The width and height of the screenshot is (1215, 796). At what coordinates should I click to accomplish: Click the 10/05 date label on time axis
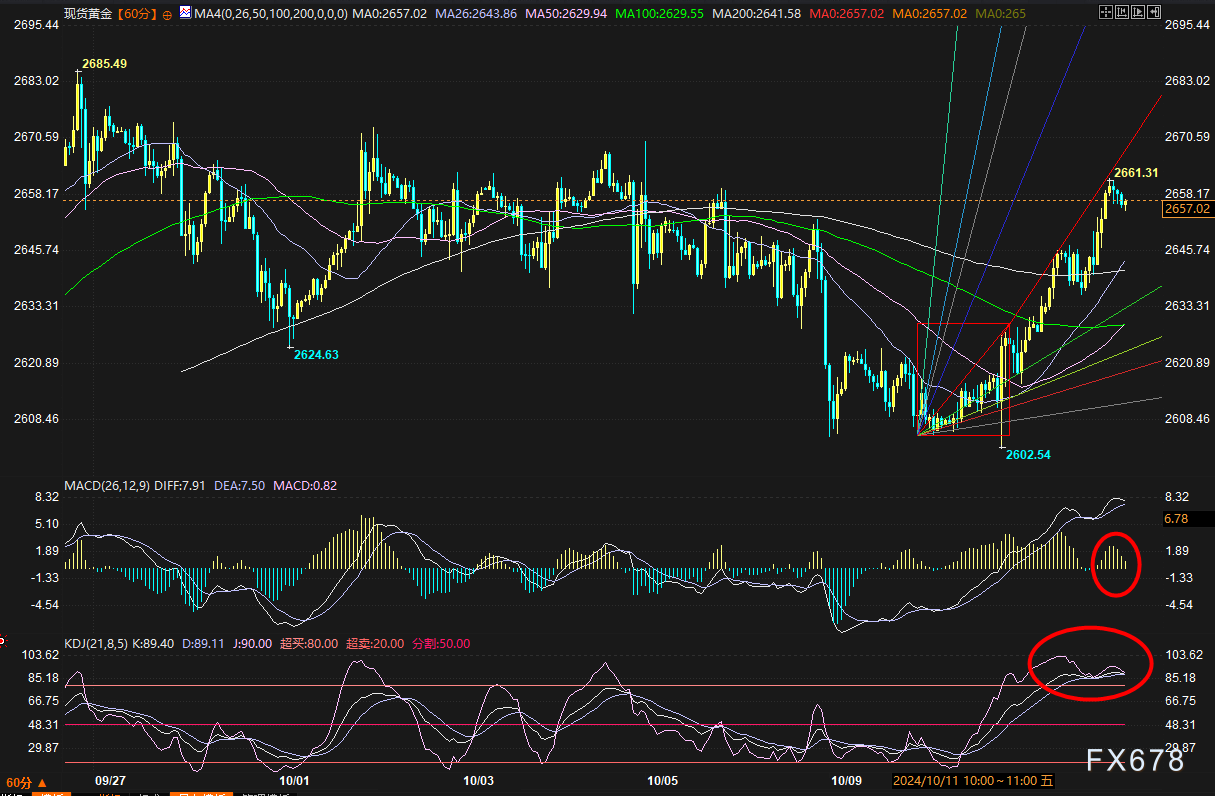663,780
